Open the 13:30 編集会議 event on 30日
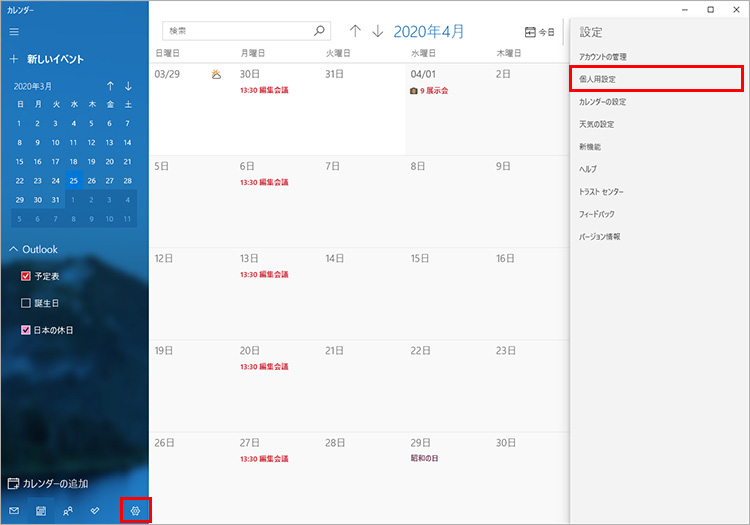 (264, 90)
